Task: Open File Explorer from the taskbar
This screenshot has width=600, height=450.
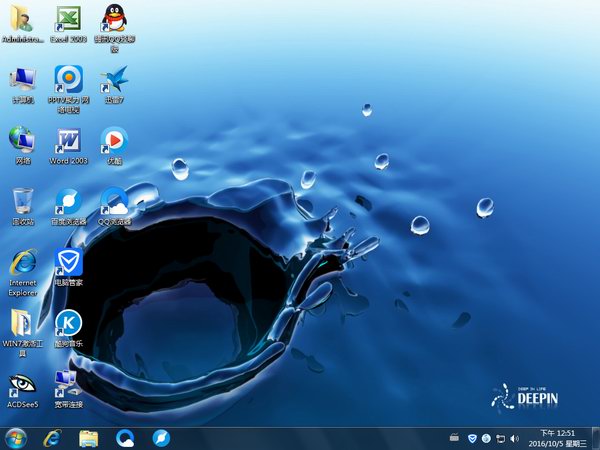Action: pyautogui.click(x=88, y=438)
